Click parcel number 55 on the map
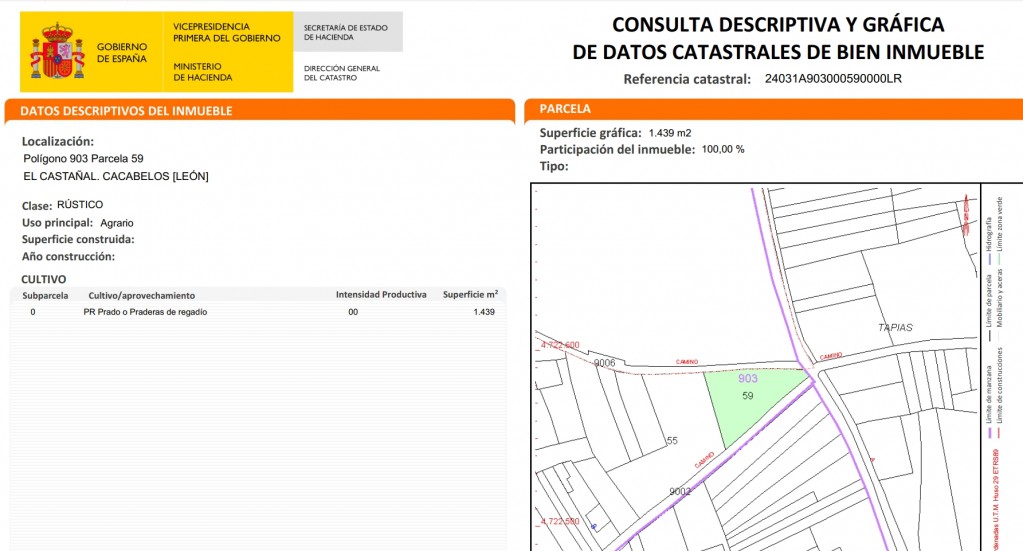This screenshot has height=551, width=1023. pos(672,440)
